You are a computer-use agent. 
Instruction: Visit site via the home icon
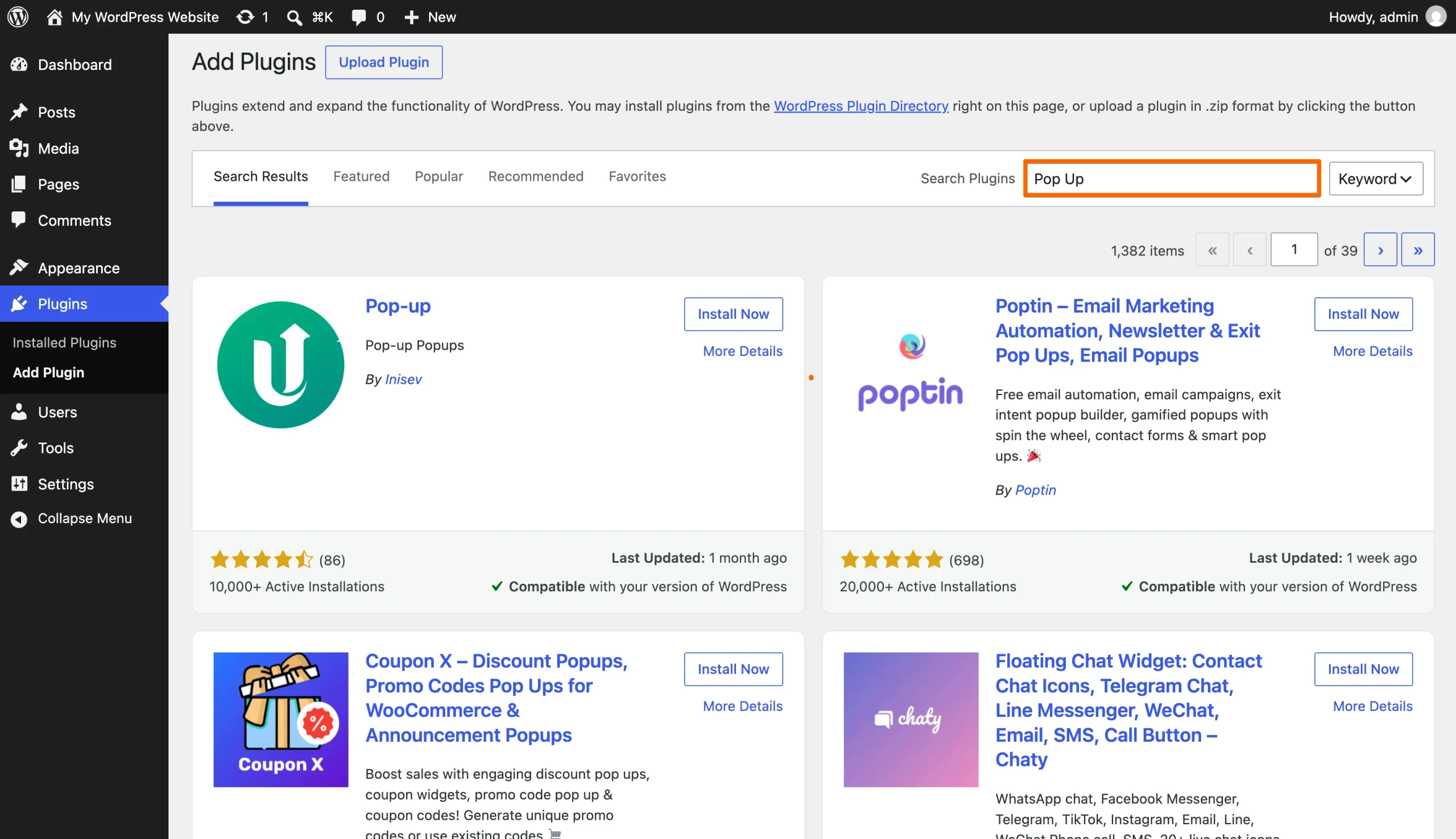[x=54, y=16]
